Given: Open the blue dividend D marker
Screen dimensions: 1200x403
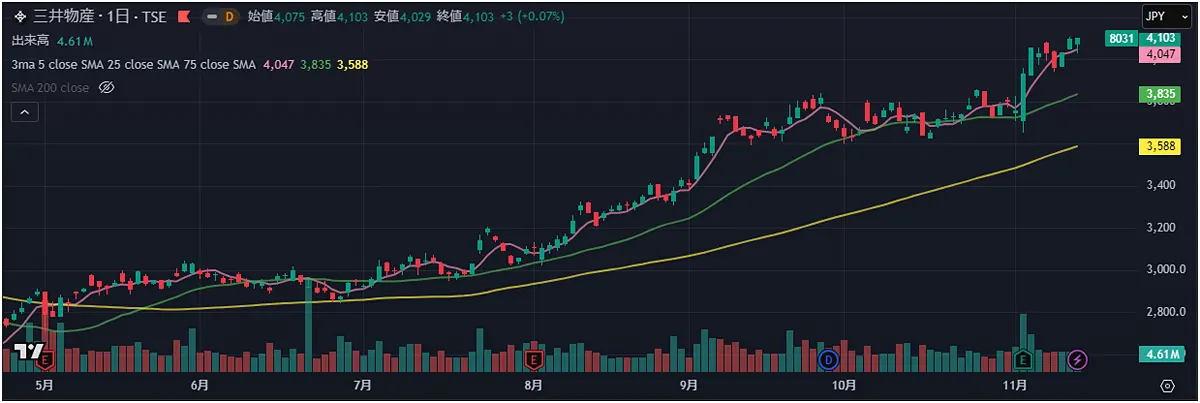Looking at the screenshot, I should (x=827, y=358).
